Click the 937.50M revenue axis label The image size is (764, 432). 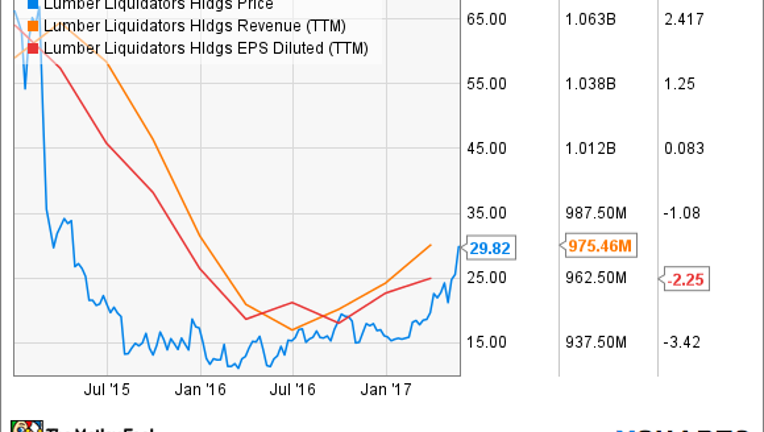595,342
